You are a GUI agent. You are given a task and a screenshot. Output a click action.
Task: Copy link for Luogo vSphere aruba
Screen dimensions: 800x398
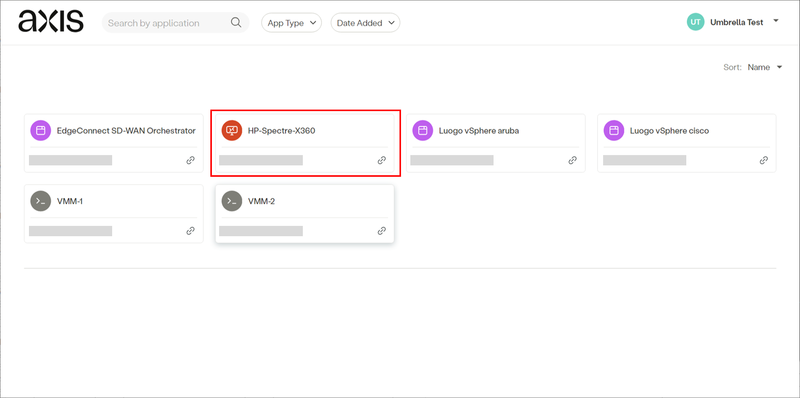pyautogui.click(x=572, y=160)
